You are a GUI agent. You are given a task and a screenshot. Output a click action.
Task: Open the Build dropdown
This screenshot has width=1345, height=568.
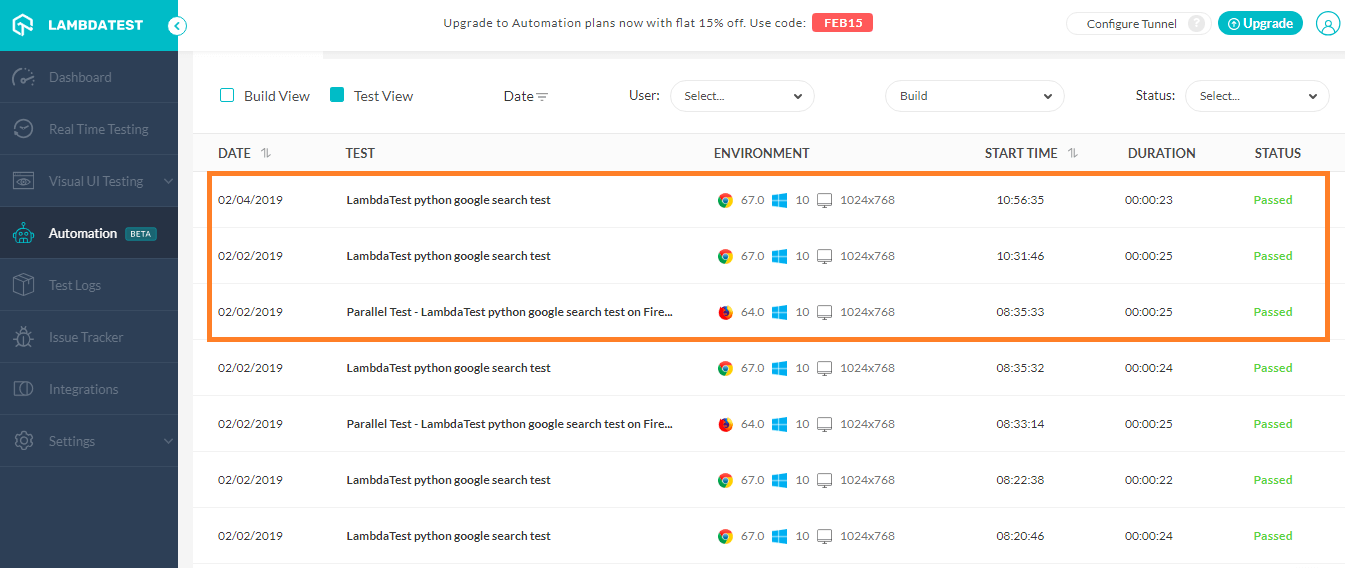coord(975,96)
